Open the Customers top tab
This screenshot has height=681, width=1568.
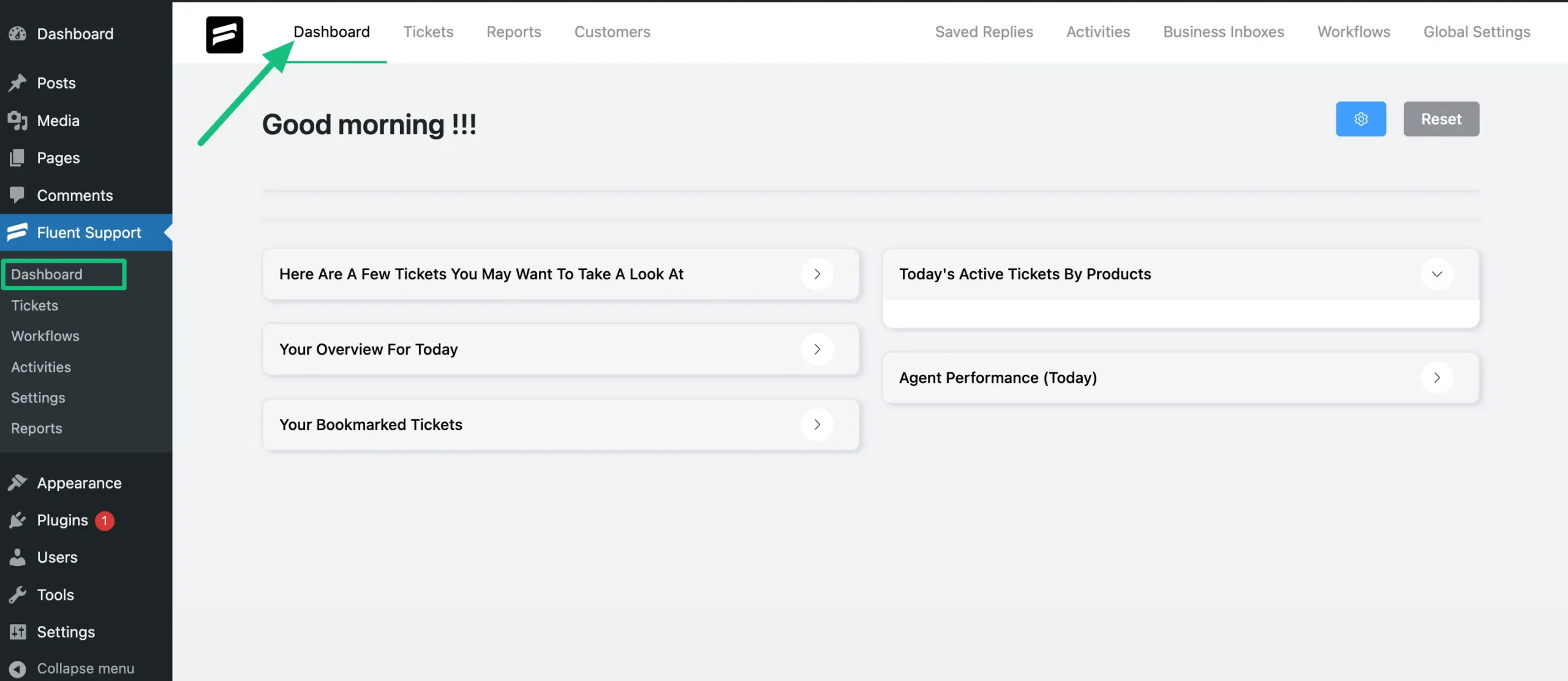(612, 32)
